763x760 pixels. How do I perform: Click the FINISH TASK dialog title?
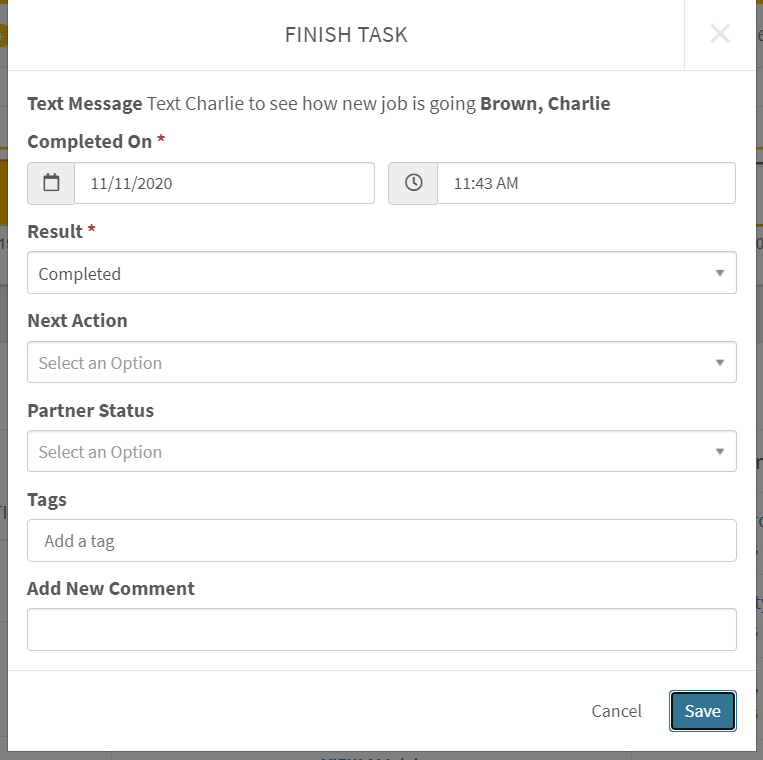coord(346,35)
